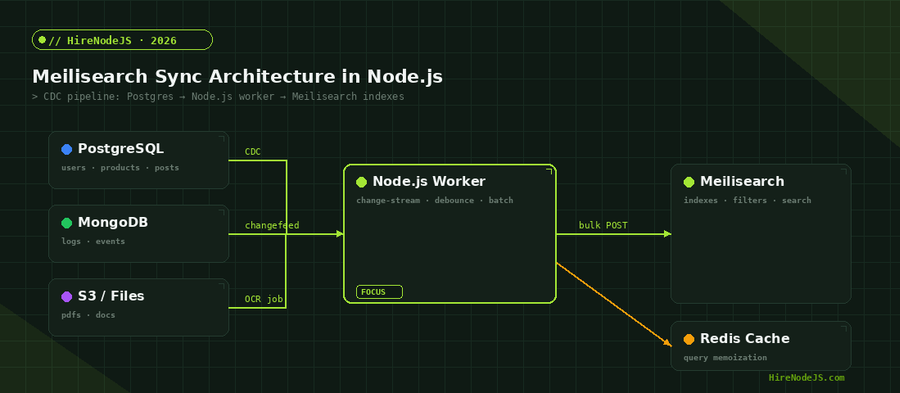Open the HireNodeJS.com link
This screenshot has height=393, width=900.
click(806, 378)
